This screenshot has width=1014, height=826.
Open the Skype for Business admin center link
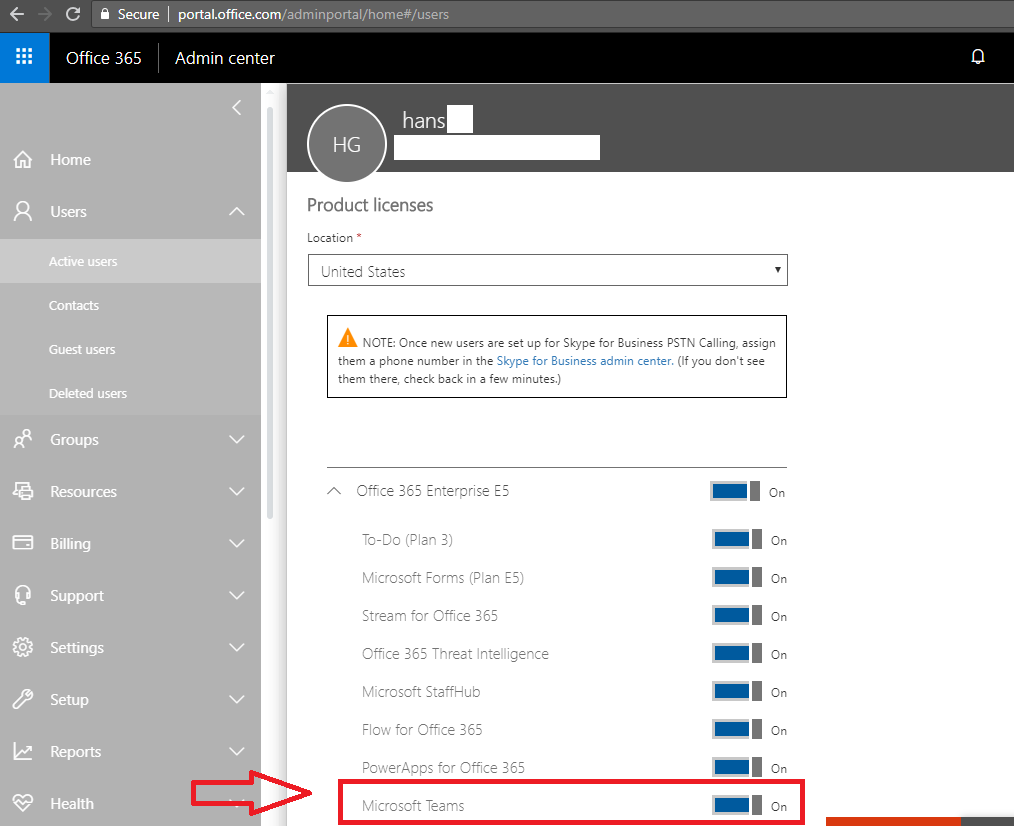tap(585, 361)
